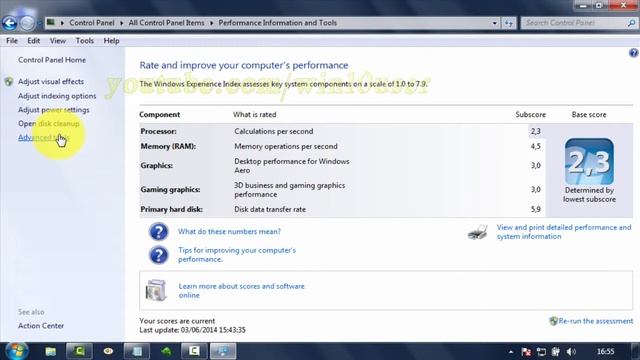Viewport: 640px width, 360px height.
Task: Click the active Control Panel taskbar button
Action: pyautogui.click(x=223, y=351)
